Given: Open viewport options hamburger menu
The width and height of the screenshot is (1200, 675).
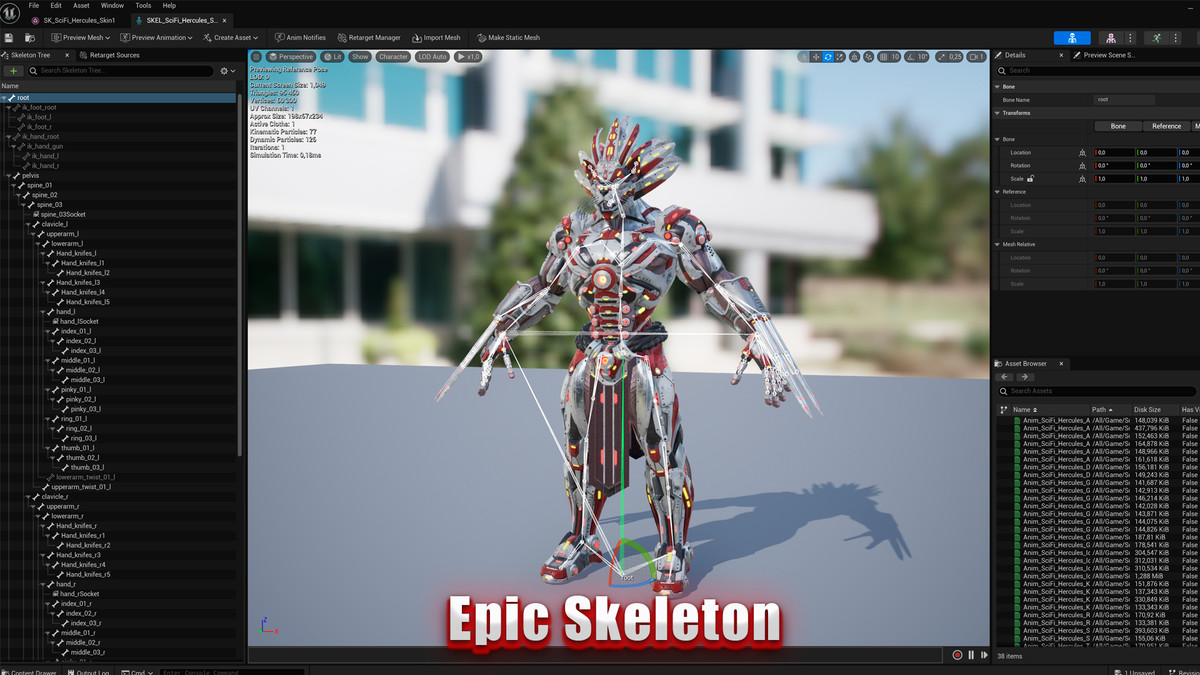Looking at the screenshot, I should pos(257,57).
